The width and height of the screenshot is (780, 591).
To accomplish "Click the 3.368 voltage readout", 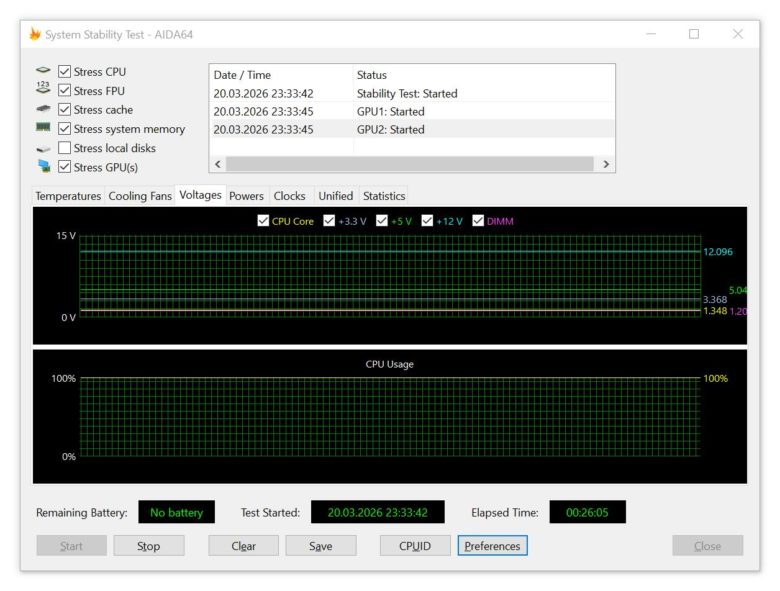I will (x=715, y=299).
